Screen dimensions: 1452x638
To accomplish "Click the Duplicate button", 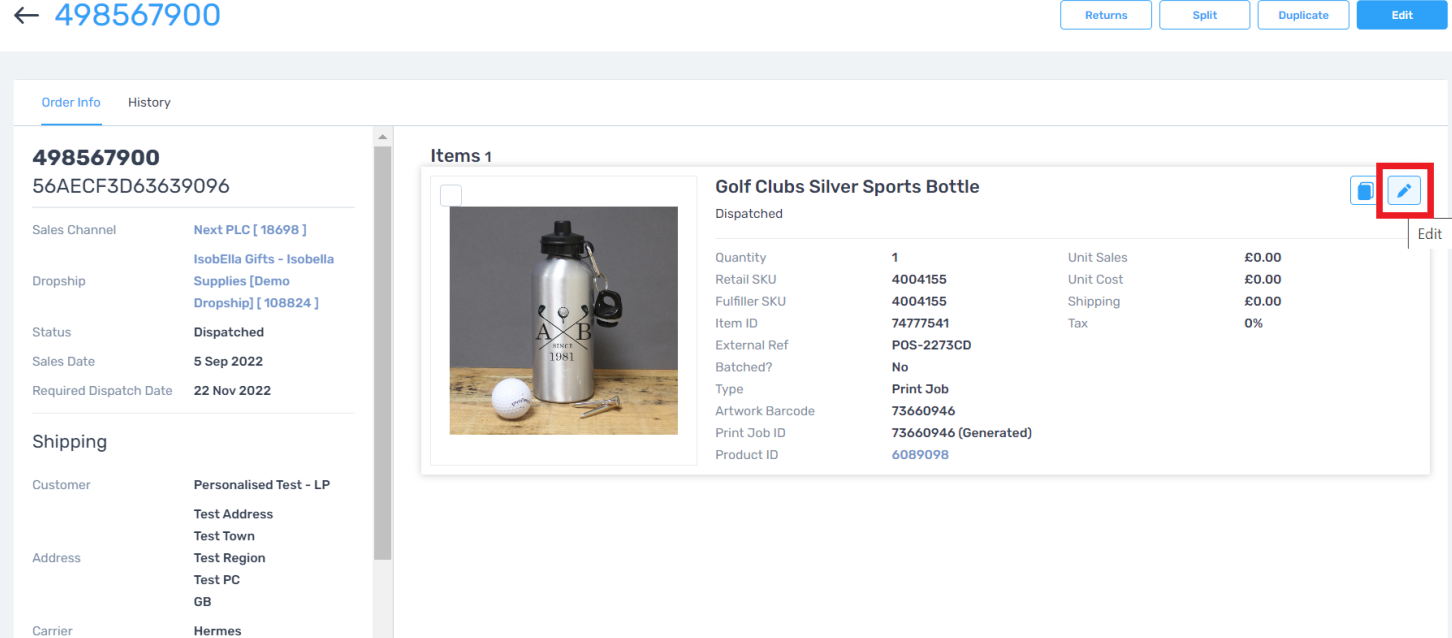I will click(1303, 15).
